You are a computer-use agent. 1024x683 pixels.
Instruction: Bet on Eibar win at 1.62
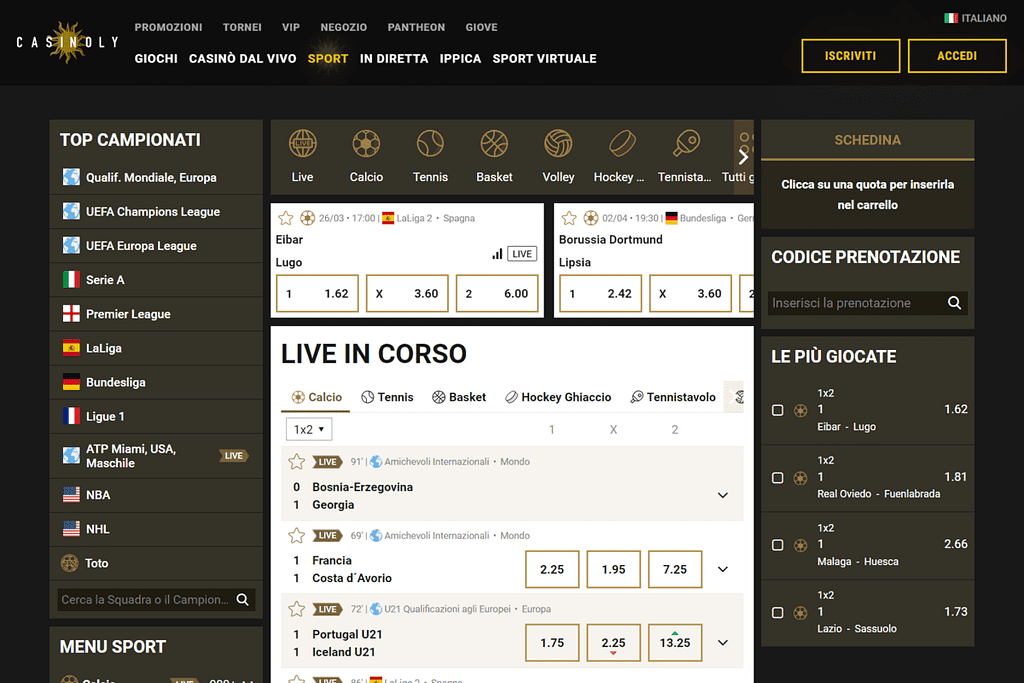click(317, 294)
